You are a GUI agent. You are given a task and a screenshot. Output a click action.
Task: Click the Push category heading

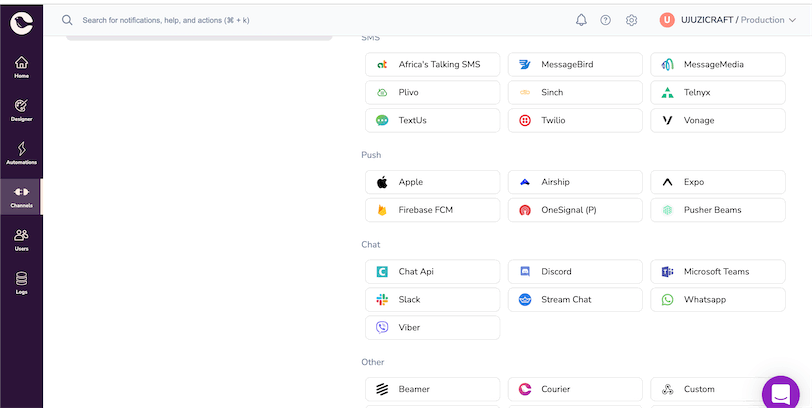[371, 155]
